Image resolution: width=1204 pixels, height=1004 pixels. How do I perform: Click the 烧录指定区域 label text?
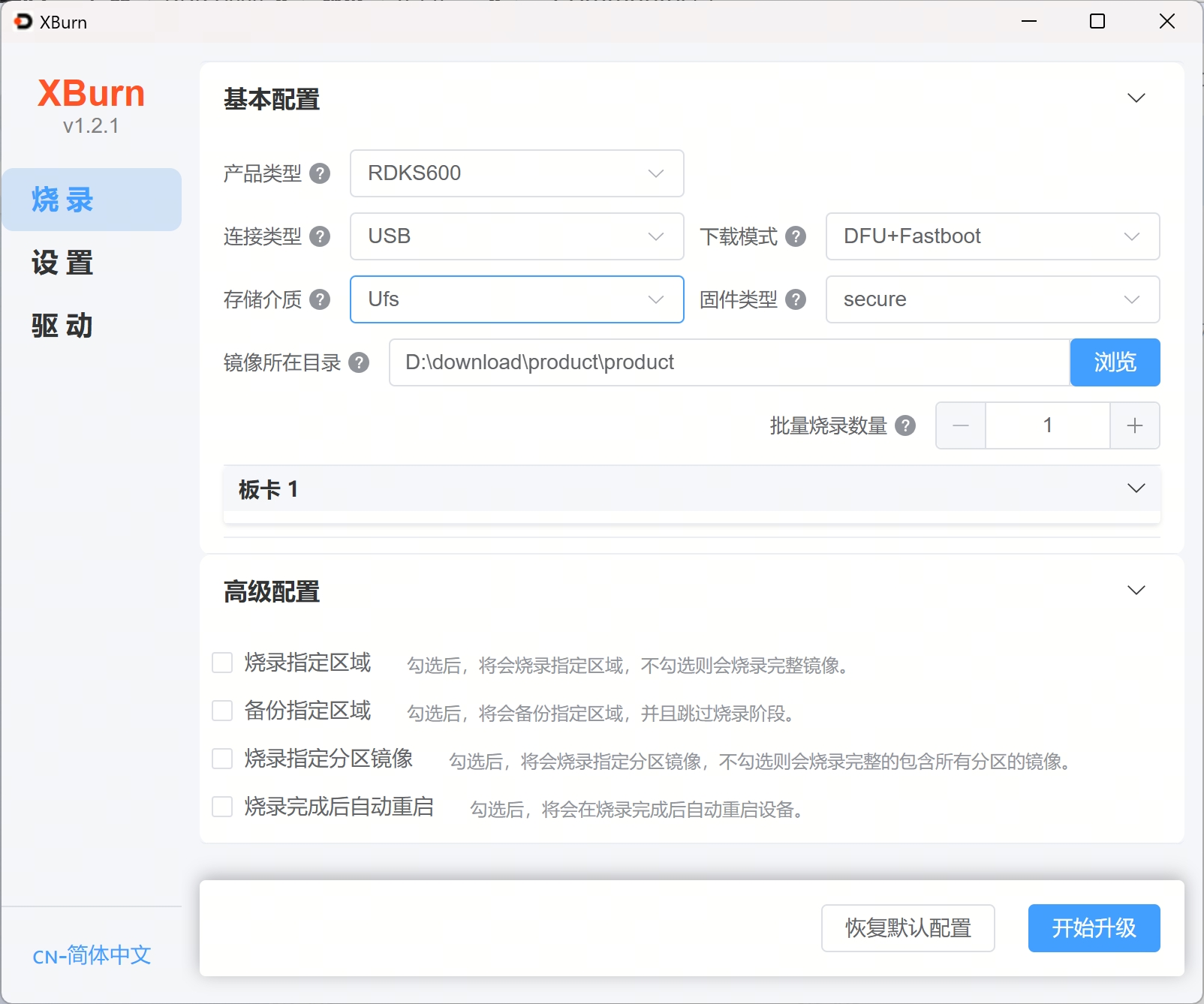308,663
